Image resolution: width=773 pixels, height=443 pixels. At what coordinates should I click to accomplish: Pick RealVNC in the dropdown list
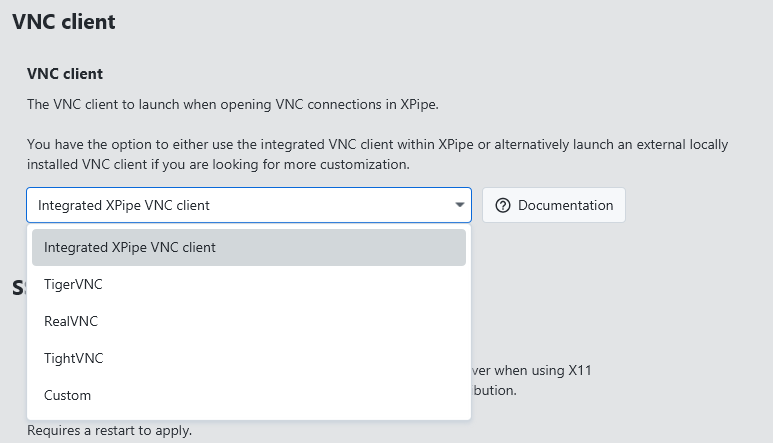[x=71, y=321]
